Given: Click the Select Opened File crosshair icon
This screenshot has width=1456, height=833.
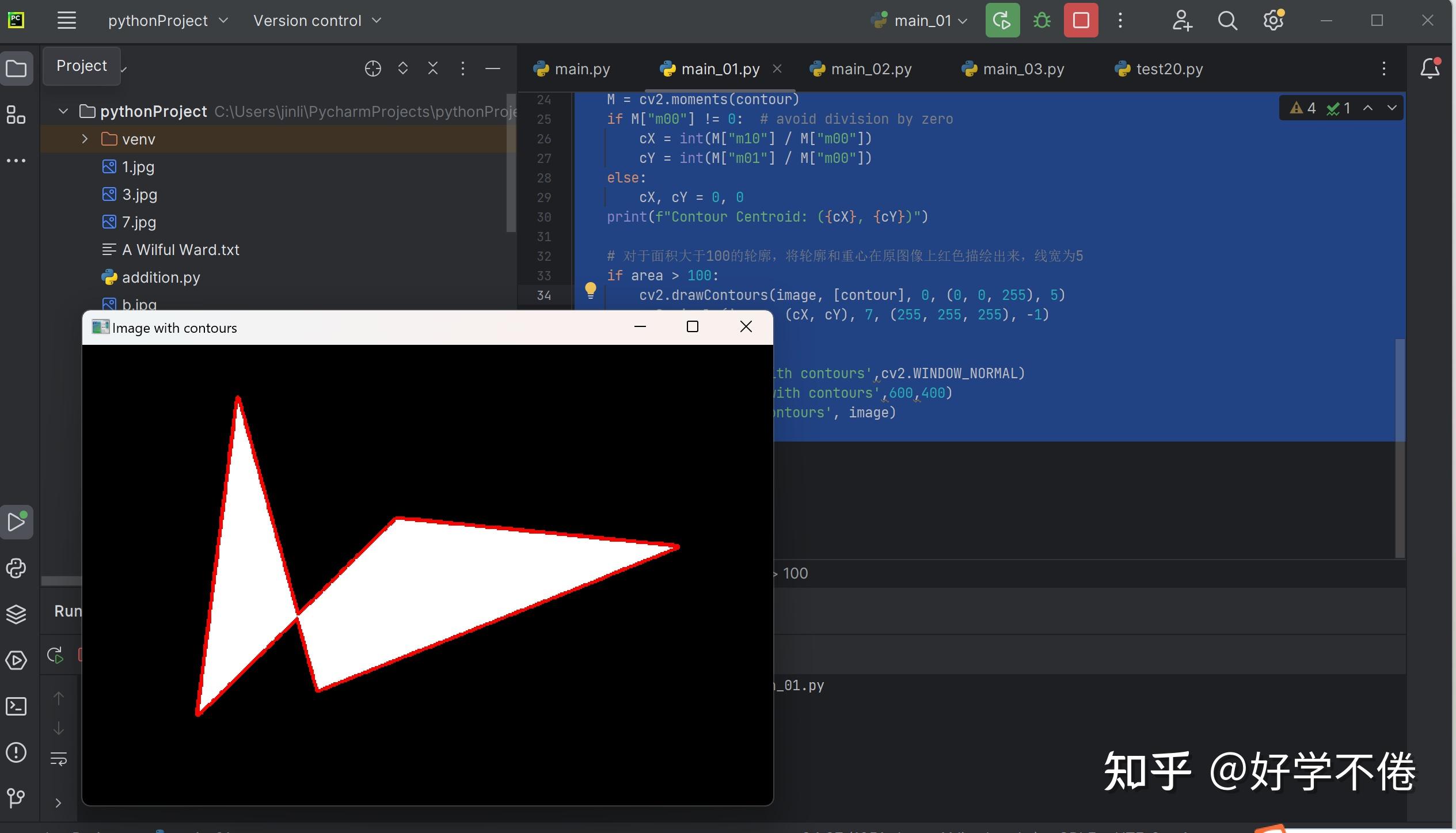Looking at the screenshot, I should point(372,69).
